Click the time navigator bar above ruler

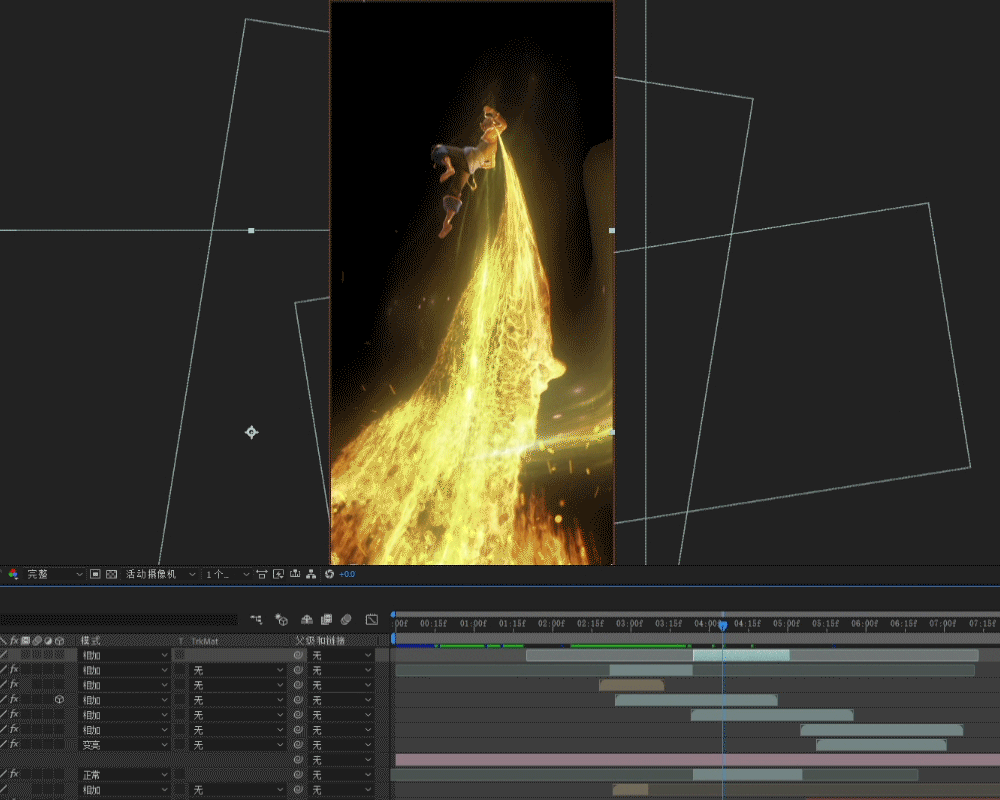[x=696, y=614]
